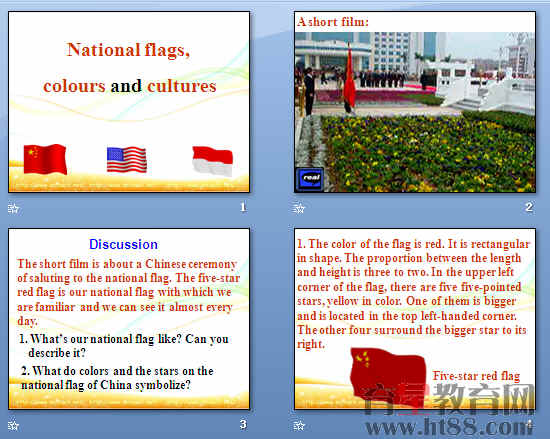Select the Discussion slide thumbnail
The image size is (550, 439).
[x=129, y=319]
